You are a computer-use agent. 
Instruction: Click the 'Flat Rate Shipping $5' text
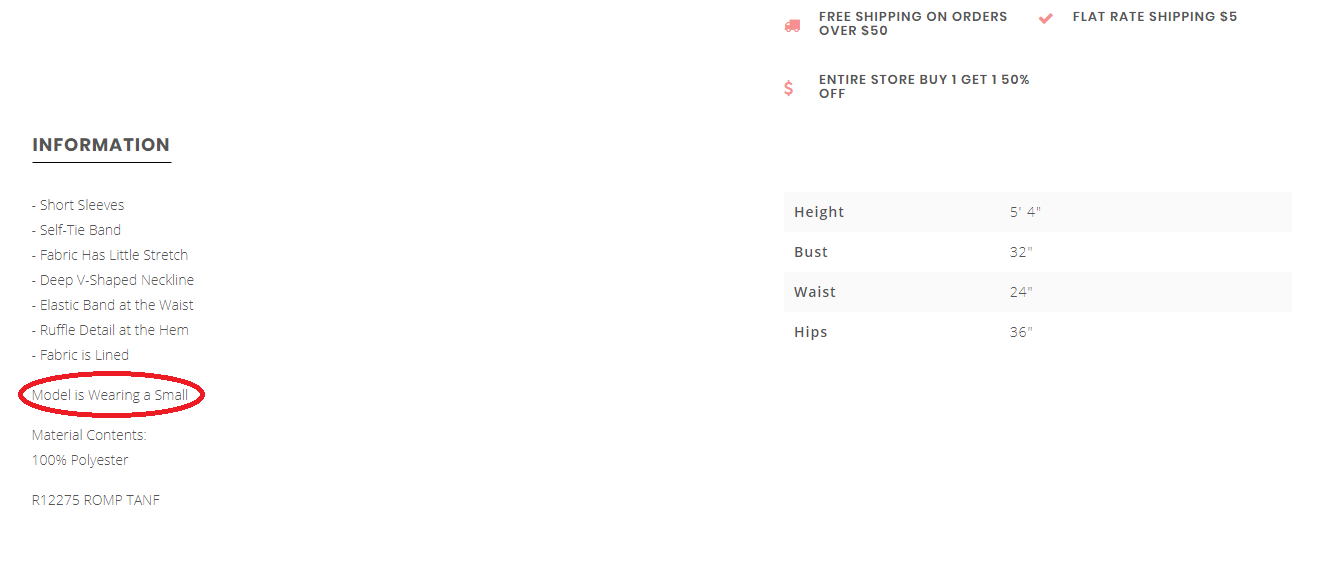tap(1155, 17)
